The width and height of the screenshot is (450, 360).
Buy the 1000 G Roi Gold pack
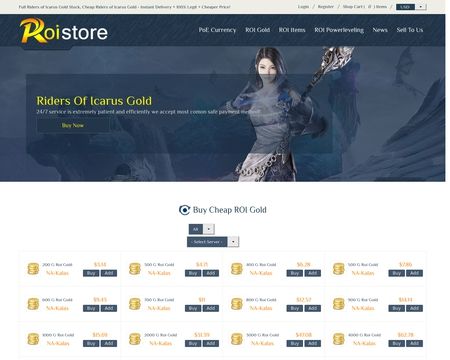click(x=91, y=344)
